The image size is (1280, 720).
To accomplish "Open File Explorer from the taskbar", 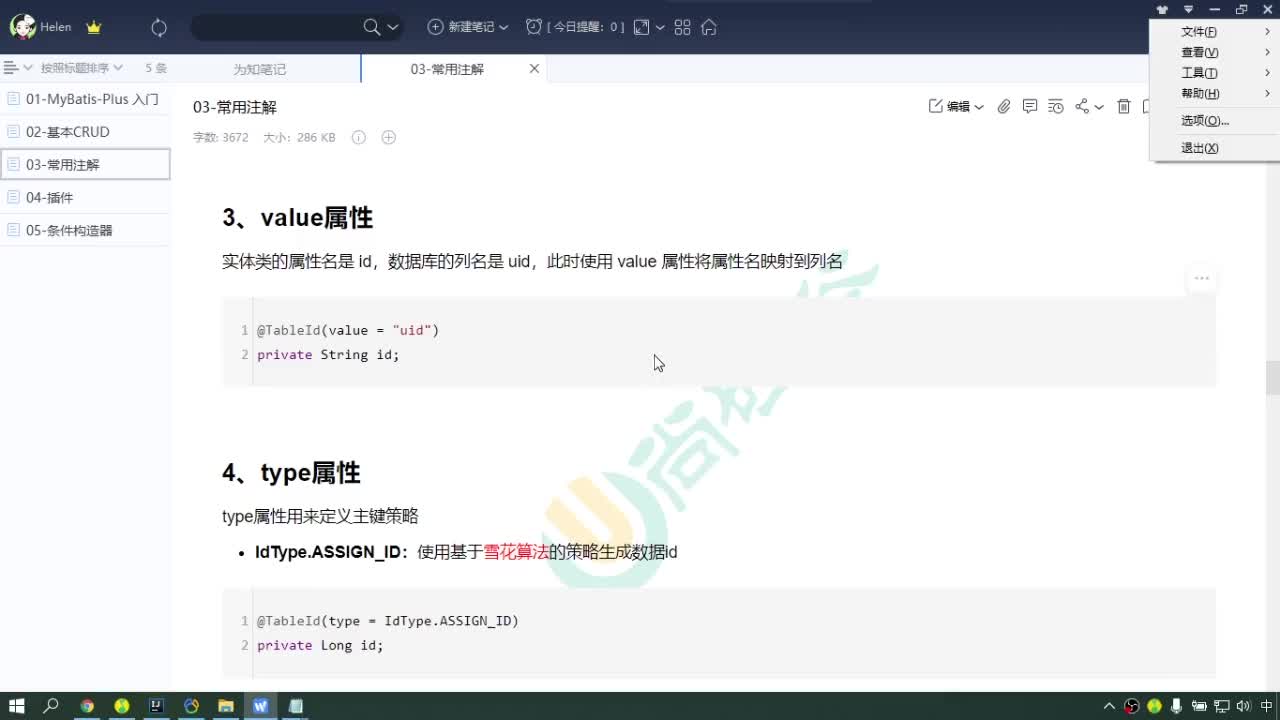I will (x=226, y=706).
